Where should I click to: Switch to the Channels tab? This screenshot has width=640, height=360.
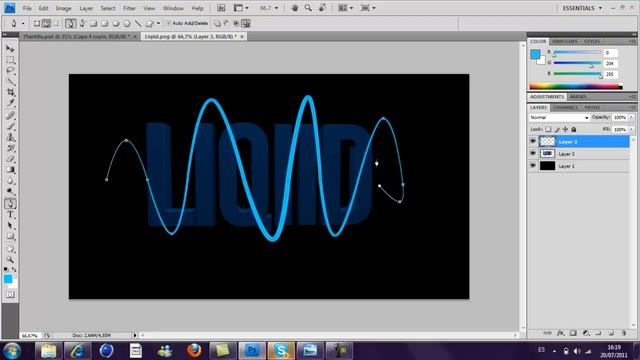(565, 107)
